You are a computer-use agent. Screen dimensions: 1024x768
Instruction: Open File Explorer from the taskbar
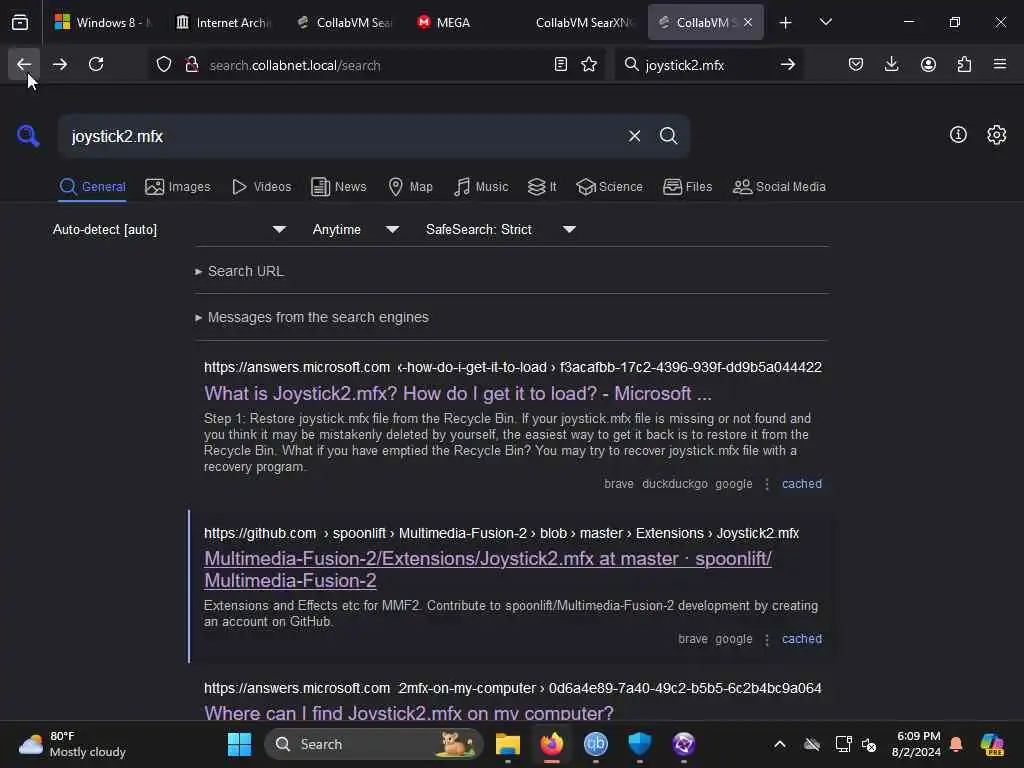[x=507, y=744]
